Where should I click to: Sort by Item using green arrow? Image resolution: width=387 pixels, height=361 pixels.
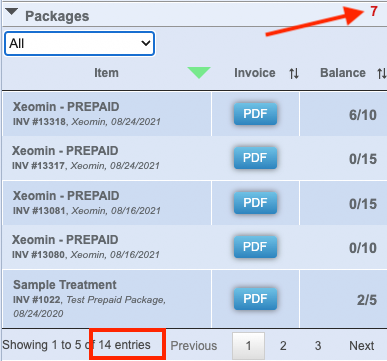coord(199,73)
